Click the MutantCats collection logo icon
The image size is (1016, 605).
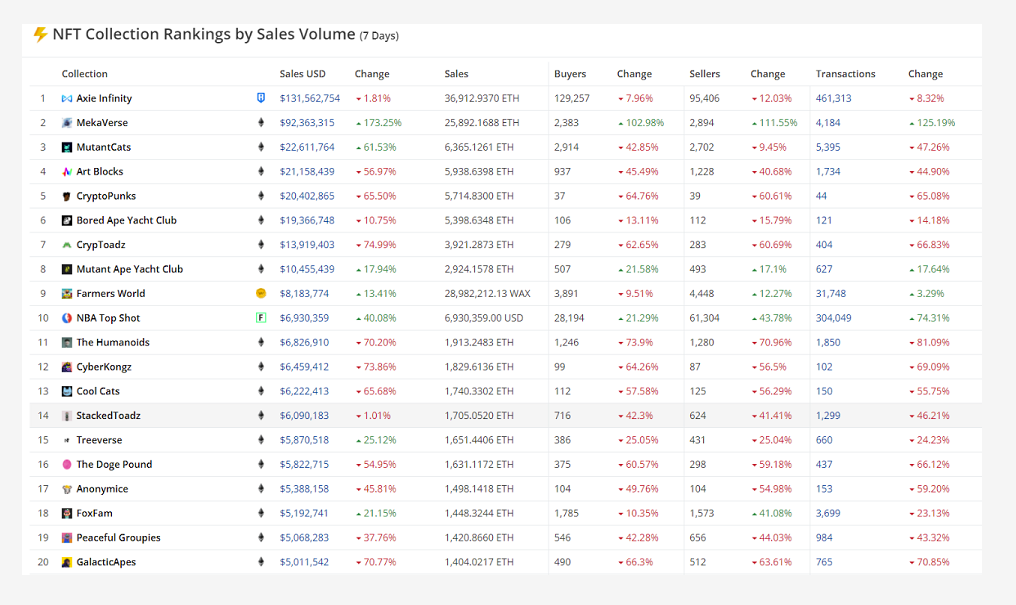67,148
